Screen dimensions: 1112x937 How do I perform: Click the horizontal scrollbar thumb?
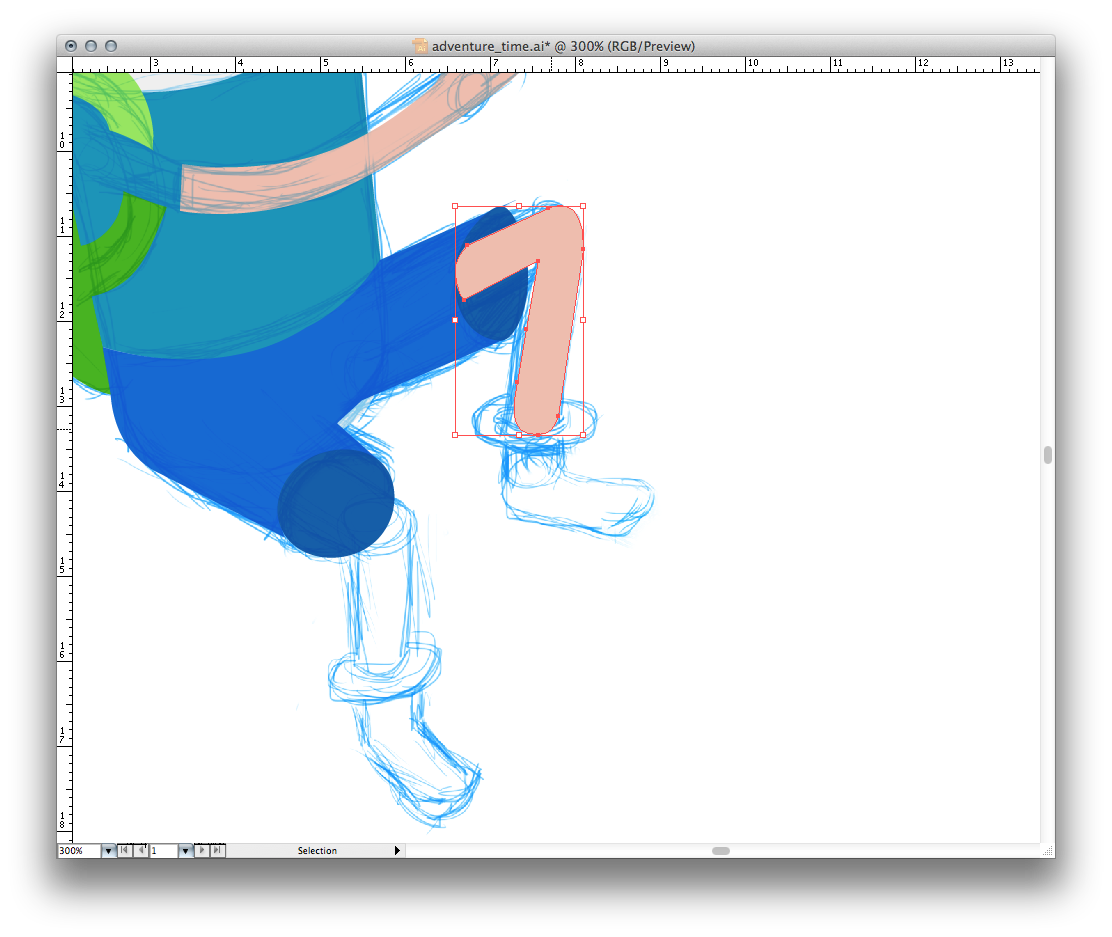pyautogui.click(x=720, y=851)
